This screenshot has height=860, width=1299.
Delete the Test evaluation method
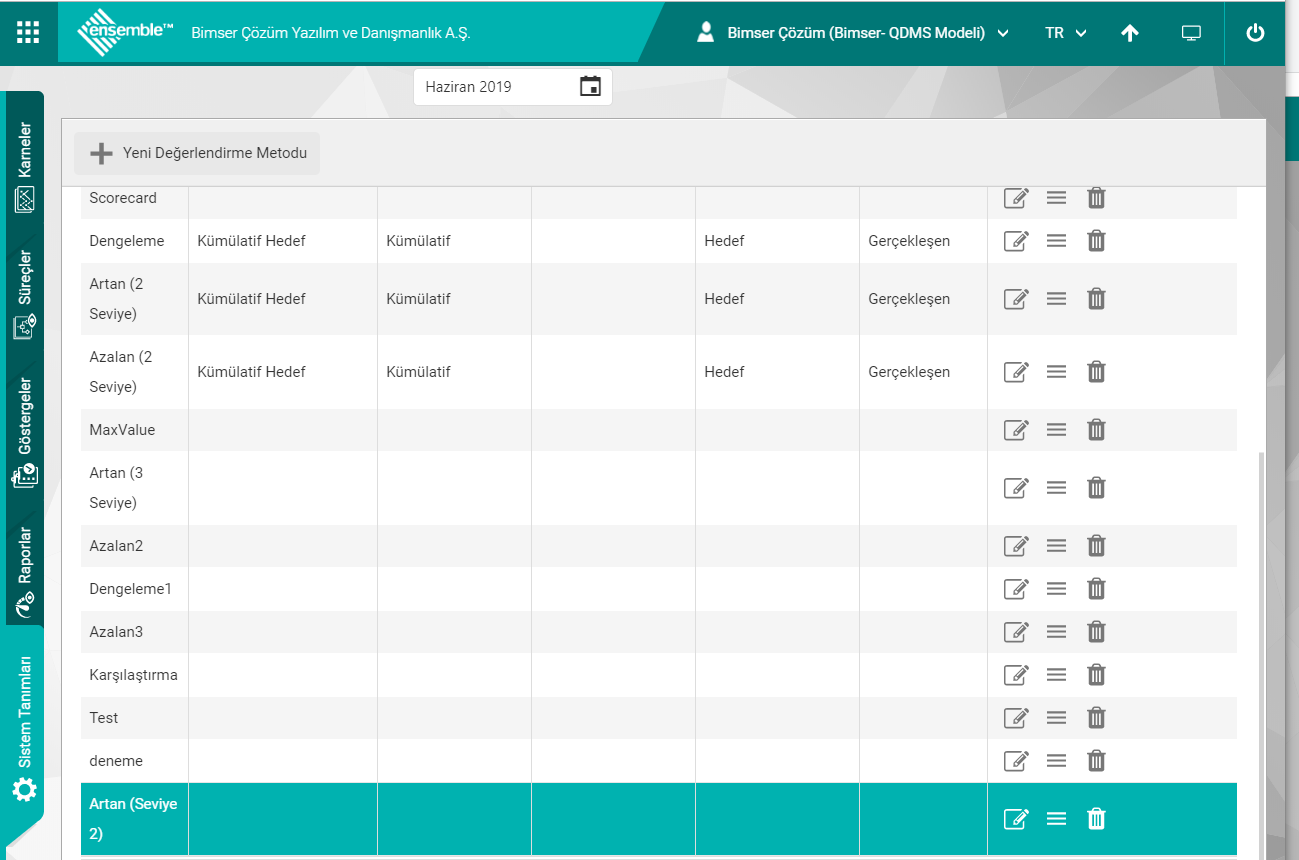[1096, 718]
